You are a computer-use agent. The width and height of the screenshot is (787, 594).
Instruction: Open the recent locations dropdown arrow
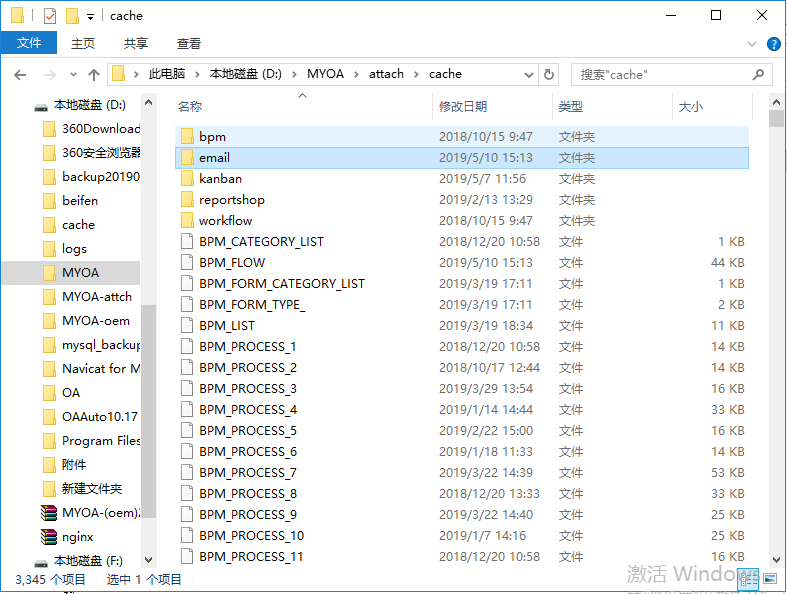pyautogui.click(x=72, y=75)
